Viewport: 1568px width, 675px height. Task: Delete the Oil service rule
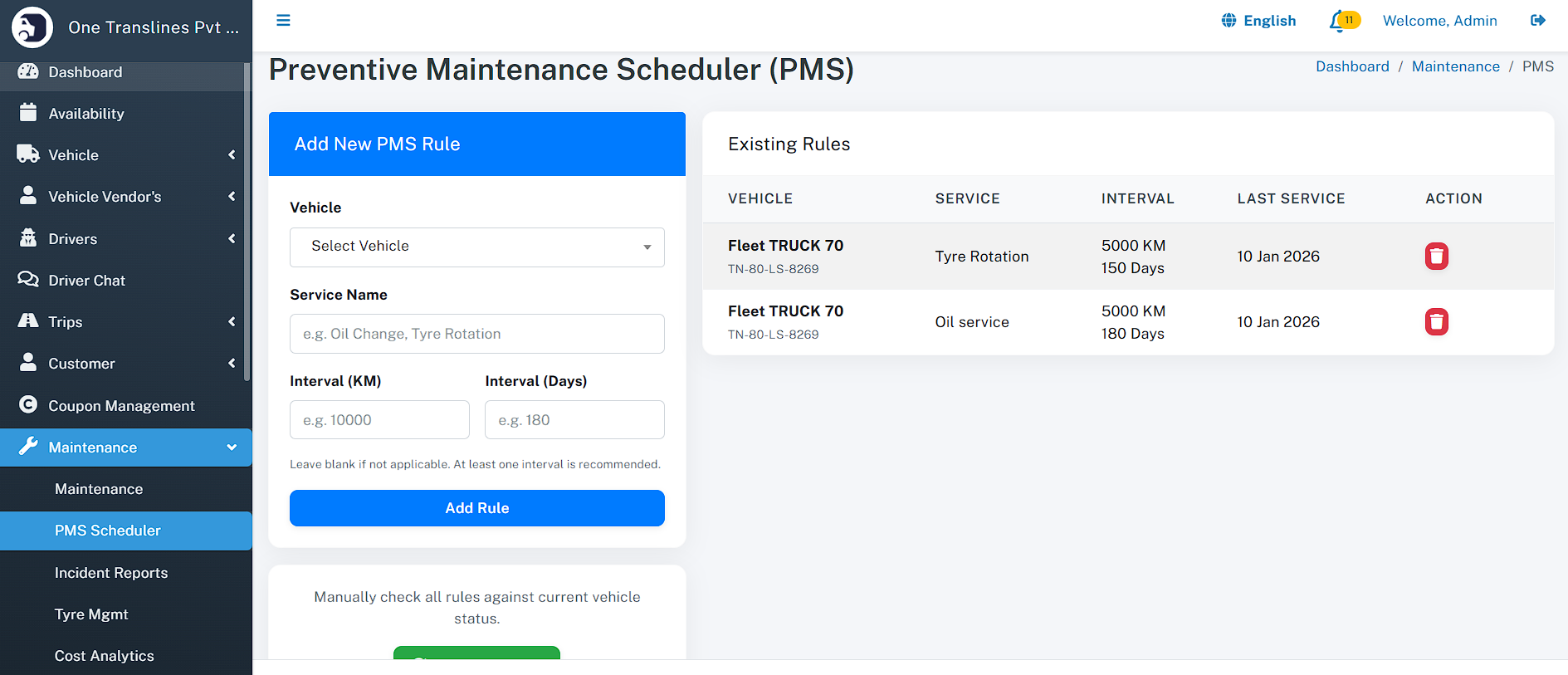(1436, 322)
